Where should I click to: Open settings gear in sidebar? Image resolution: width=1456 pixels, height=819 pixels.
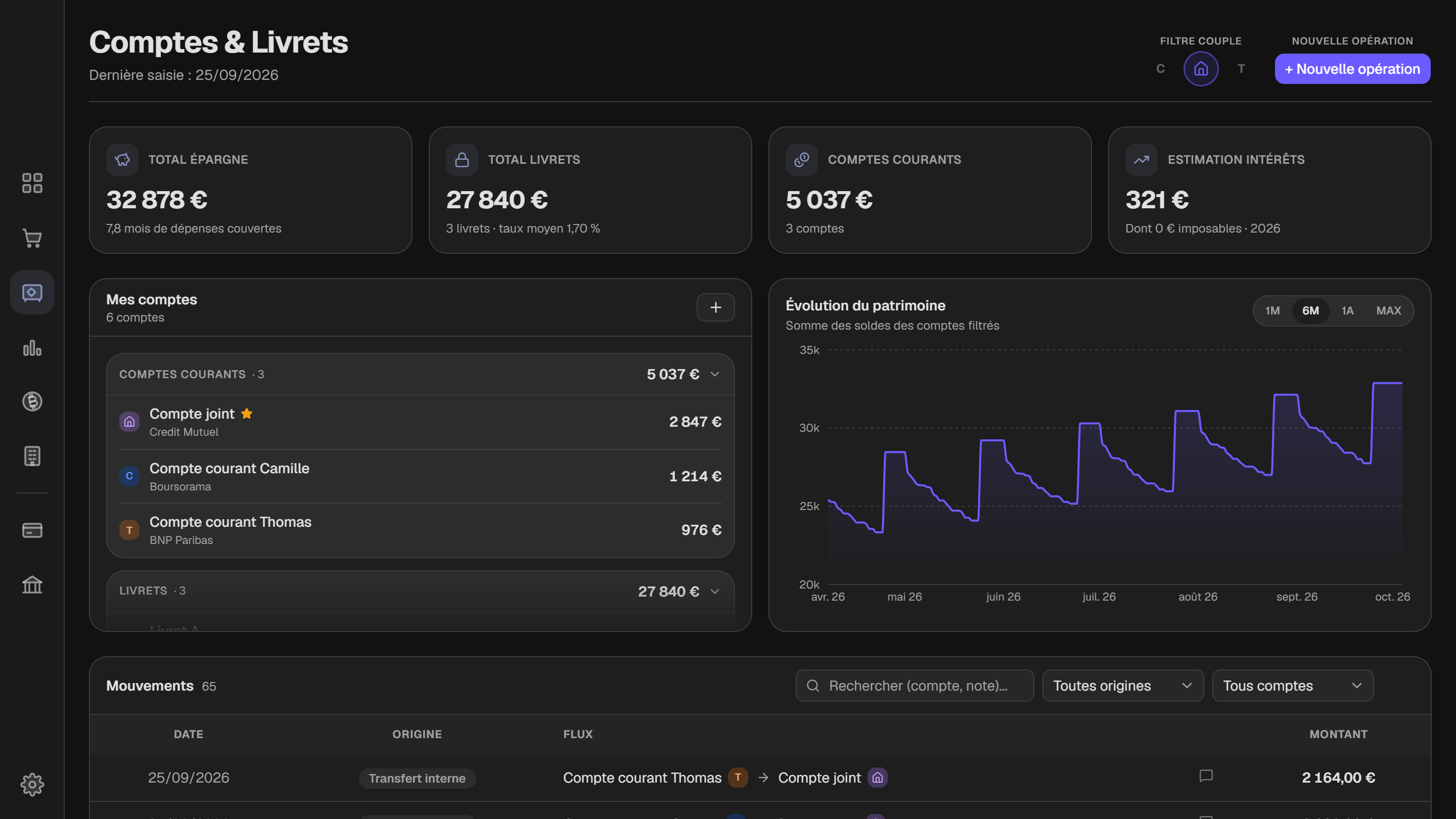[32, 785]
